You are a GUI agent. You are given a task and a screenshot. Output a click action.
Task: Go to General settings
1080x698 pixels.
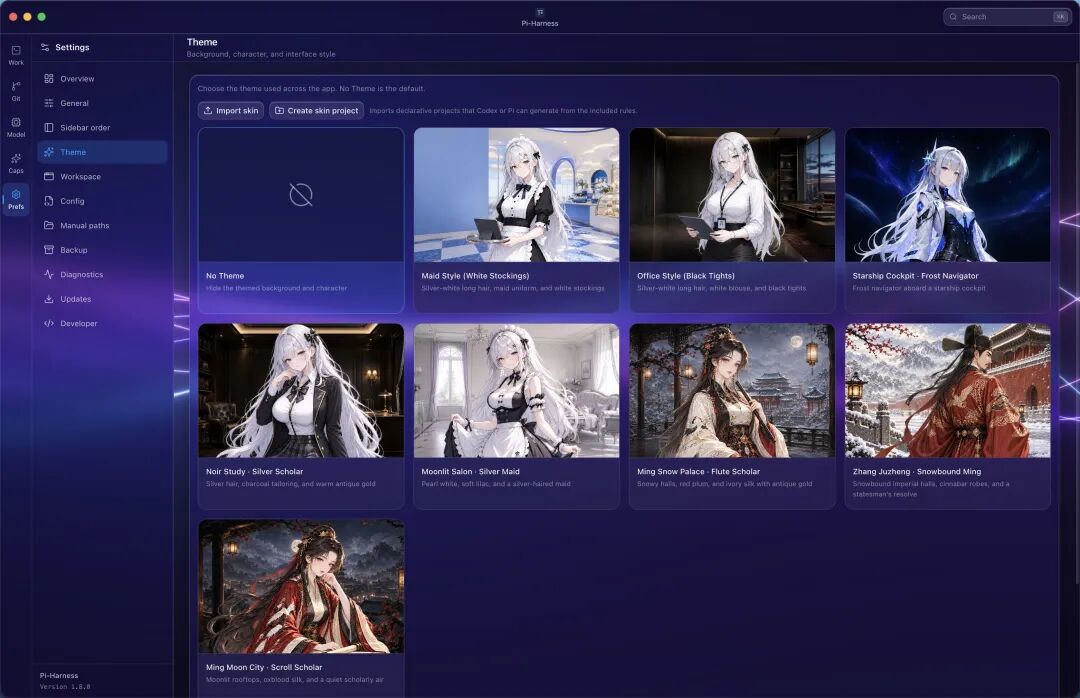point(102,103)
